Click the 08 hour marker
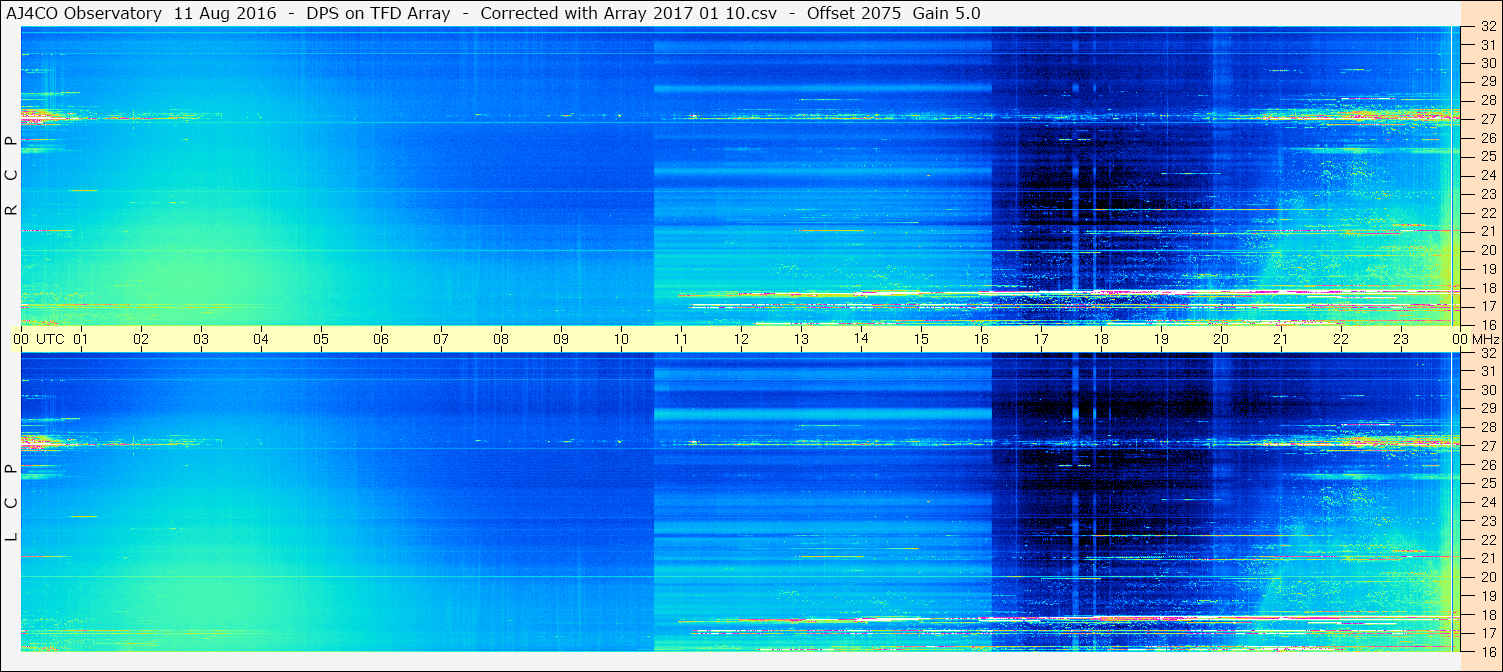The height and width of the screenshot is (672, 1503). [x=501, y=340]
